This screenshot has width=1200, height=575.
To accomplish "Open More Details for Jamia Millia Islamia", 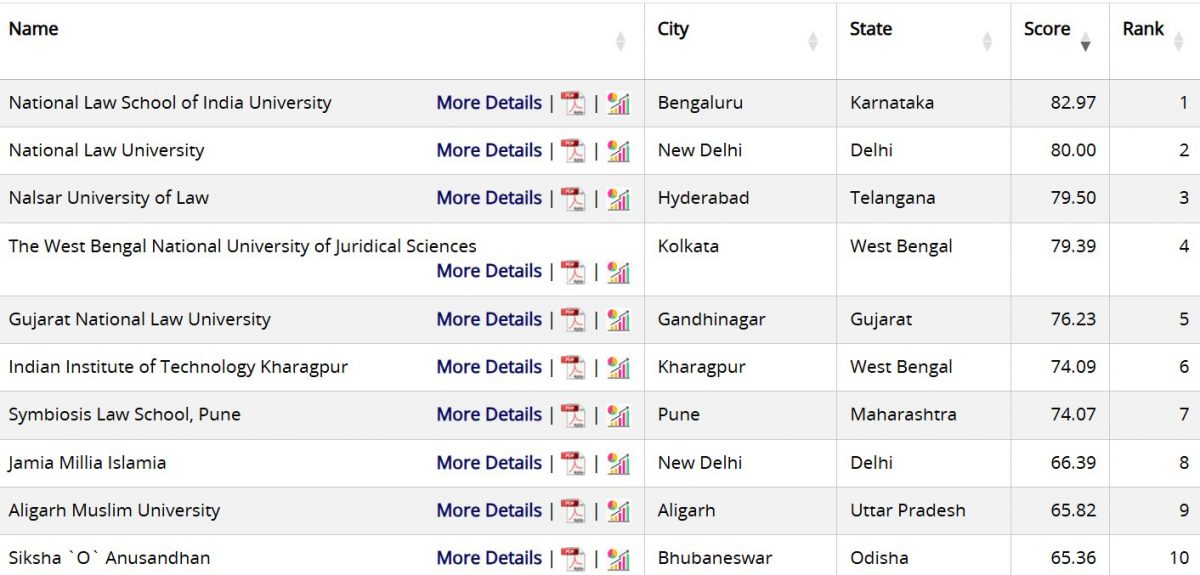I will (x=489, y=463).
